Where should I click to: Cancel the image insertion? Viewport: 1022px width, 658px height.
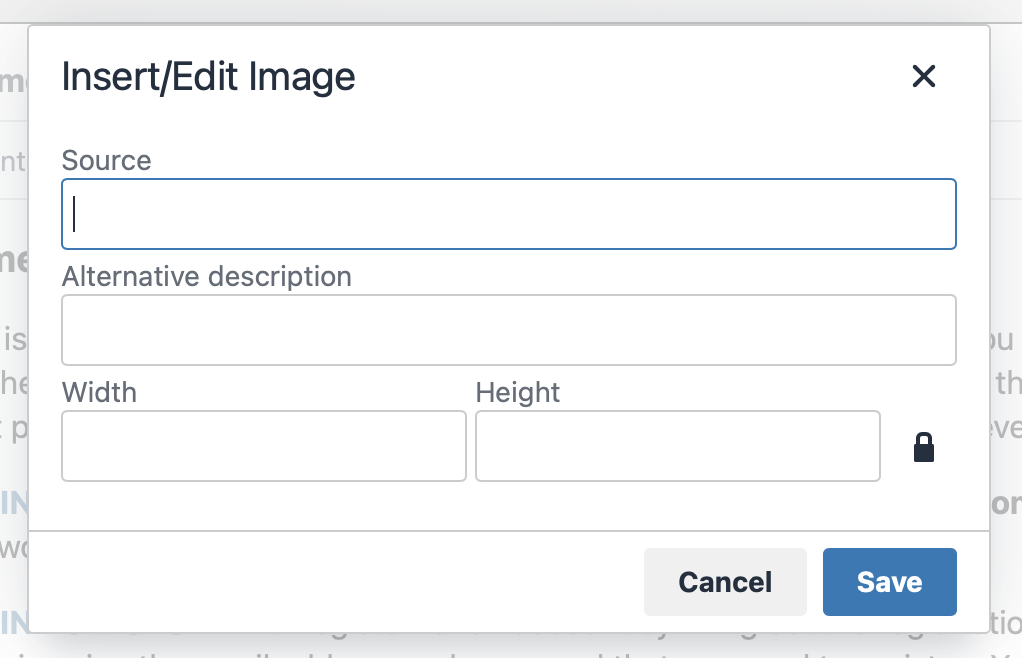click(725, 582)
